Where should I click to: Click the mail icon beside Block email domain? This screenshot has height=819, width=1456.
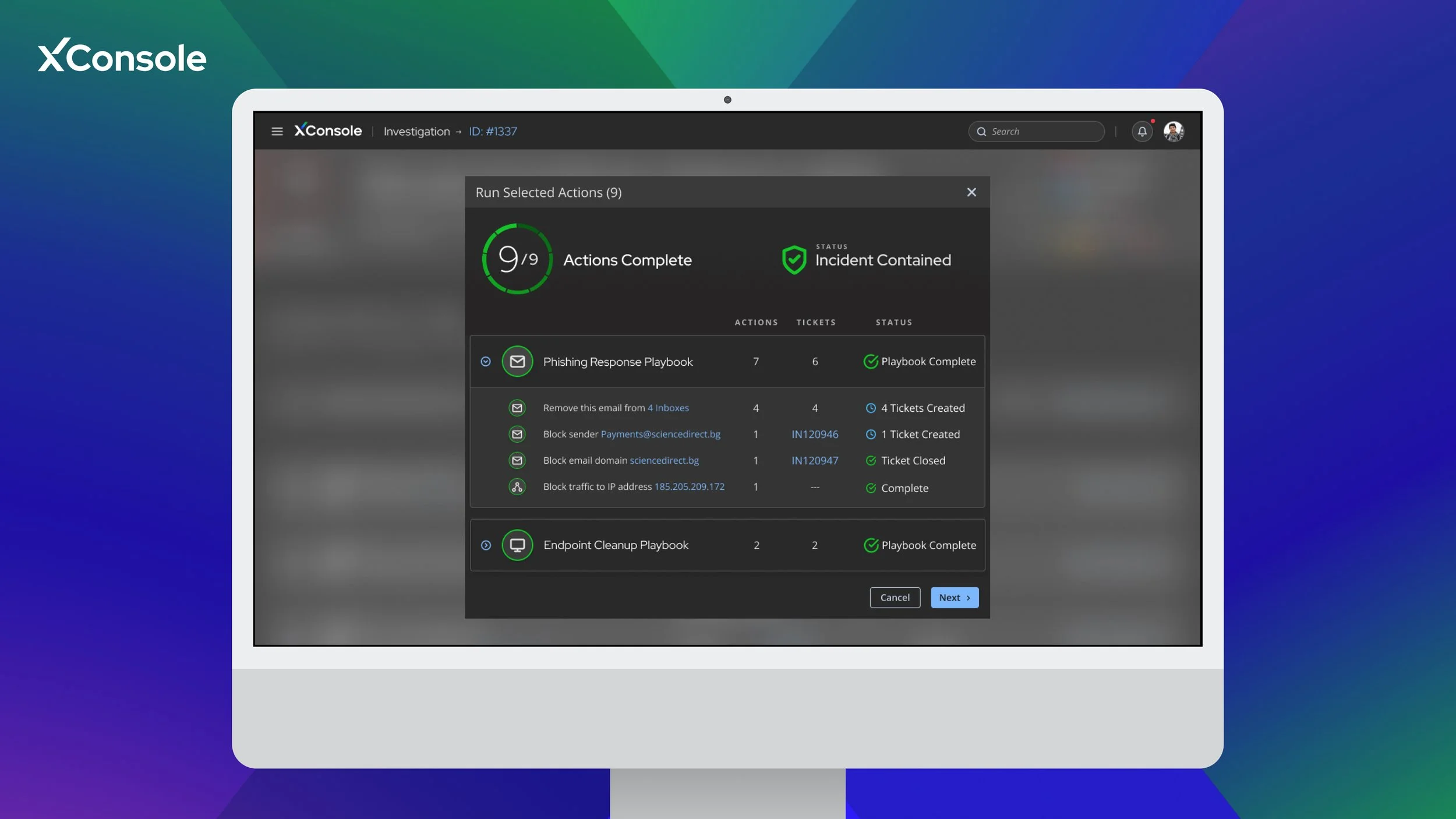[x=517, y=461]
